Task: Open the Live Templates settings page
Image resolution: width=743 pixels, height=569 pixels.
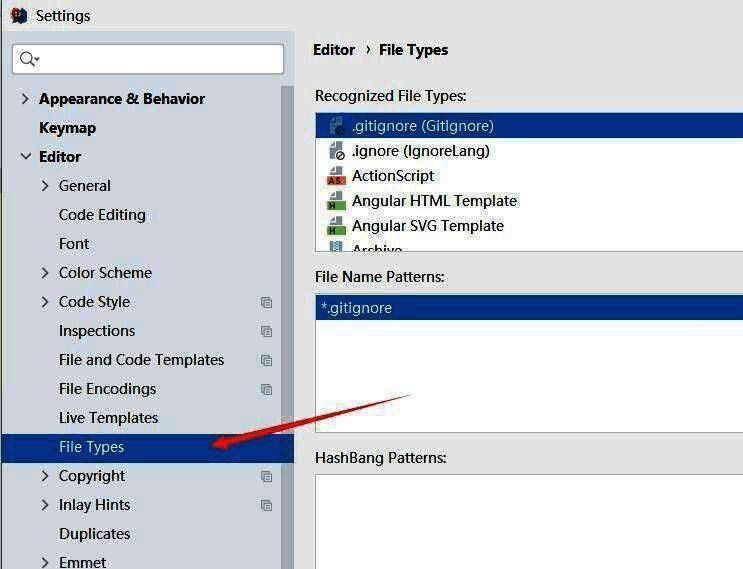Action: click(x=108, y=418)
